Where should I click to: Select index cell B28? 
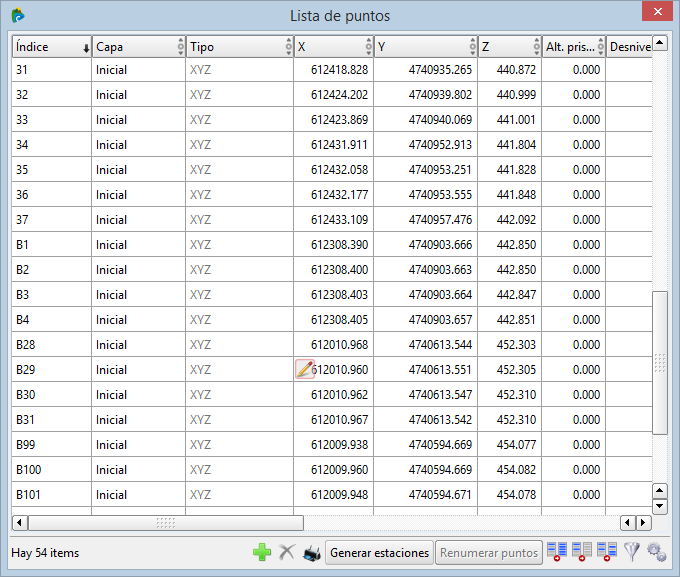tap(52, 344)
